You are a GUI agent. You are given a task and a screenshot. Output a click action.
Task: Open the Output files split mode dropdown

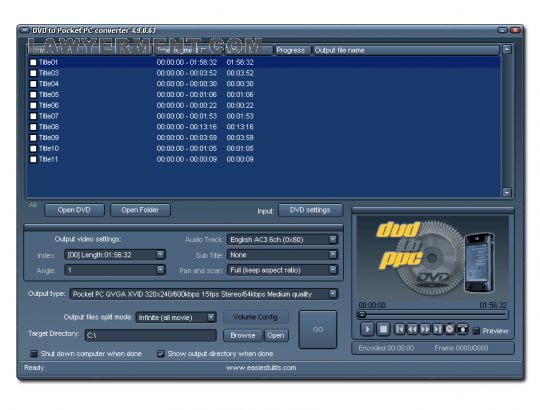click(x=211, y=317)
